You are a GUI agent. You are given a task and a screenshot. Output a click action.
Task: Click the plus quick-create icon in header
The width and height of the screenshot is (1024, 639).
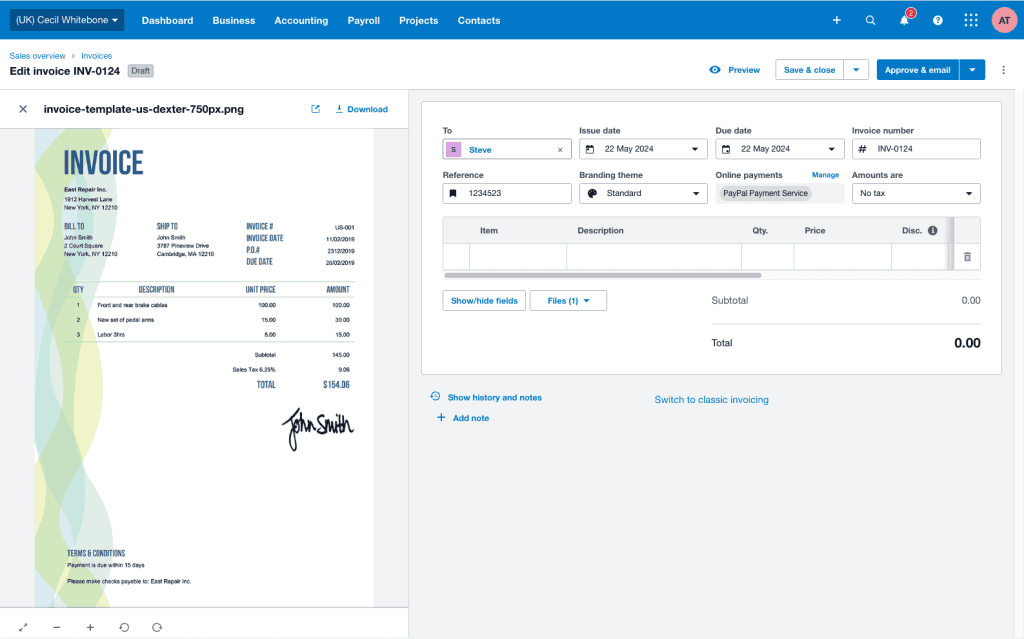tap(836, 20)
